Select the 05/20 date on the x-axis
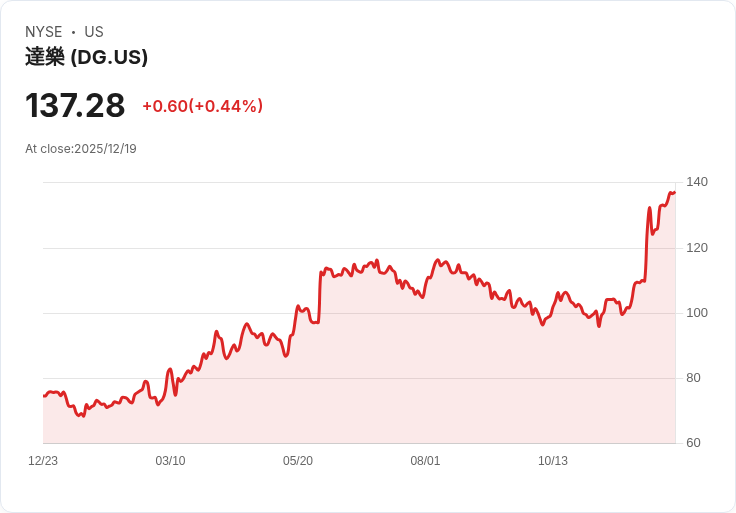Screen dimensions: 736x513 [x=298, y=461]
